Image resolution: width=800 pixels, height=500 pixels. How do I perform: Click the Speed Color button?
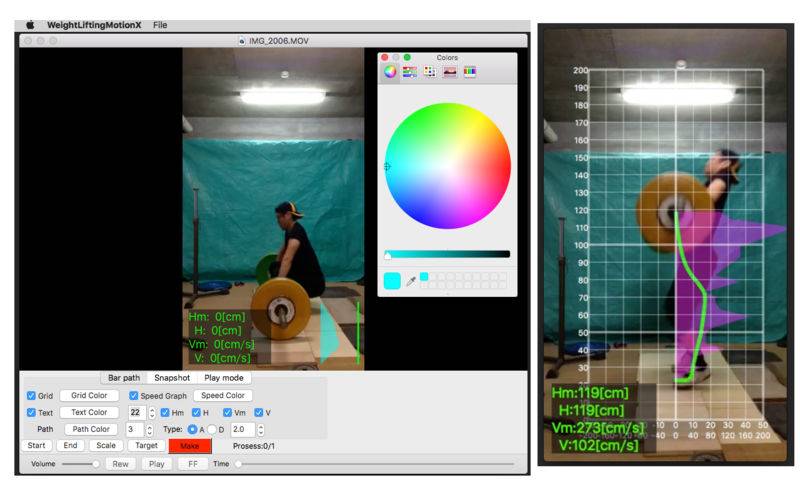tap(222, 395)
